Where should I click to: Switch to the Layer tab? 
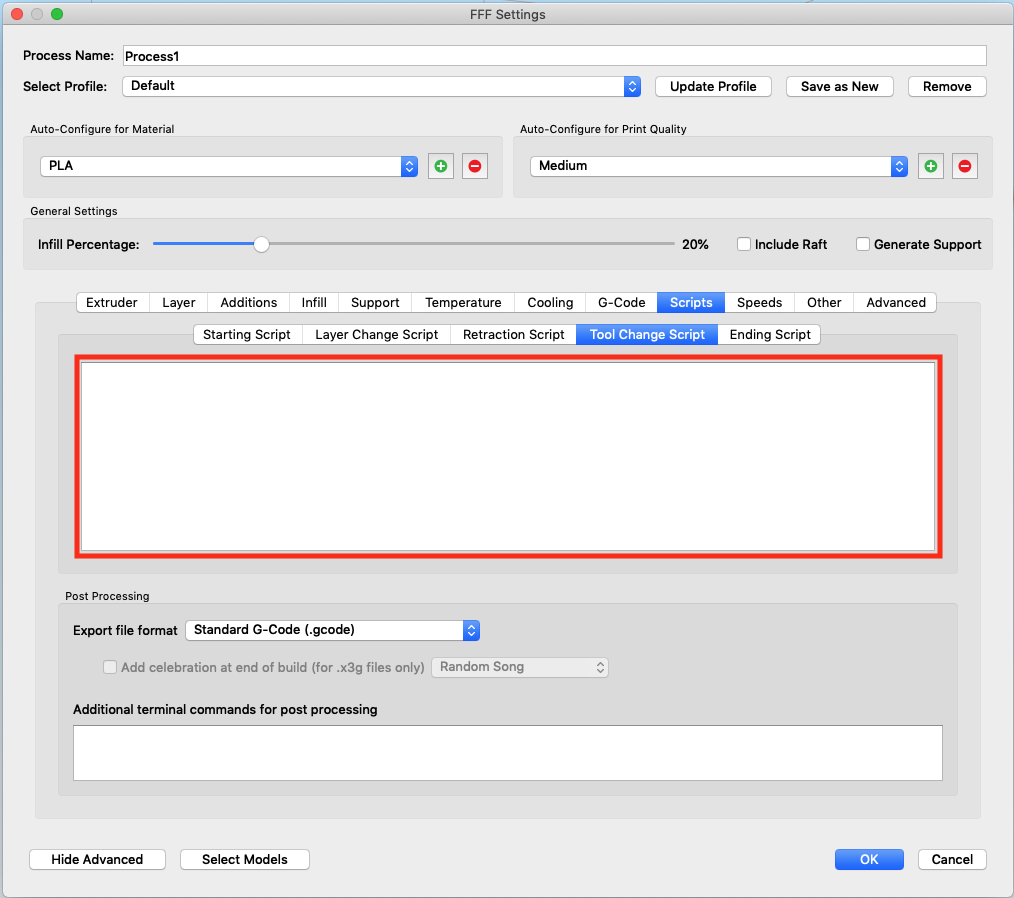click(x=178, y=303)
